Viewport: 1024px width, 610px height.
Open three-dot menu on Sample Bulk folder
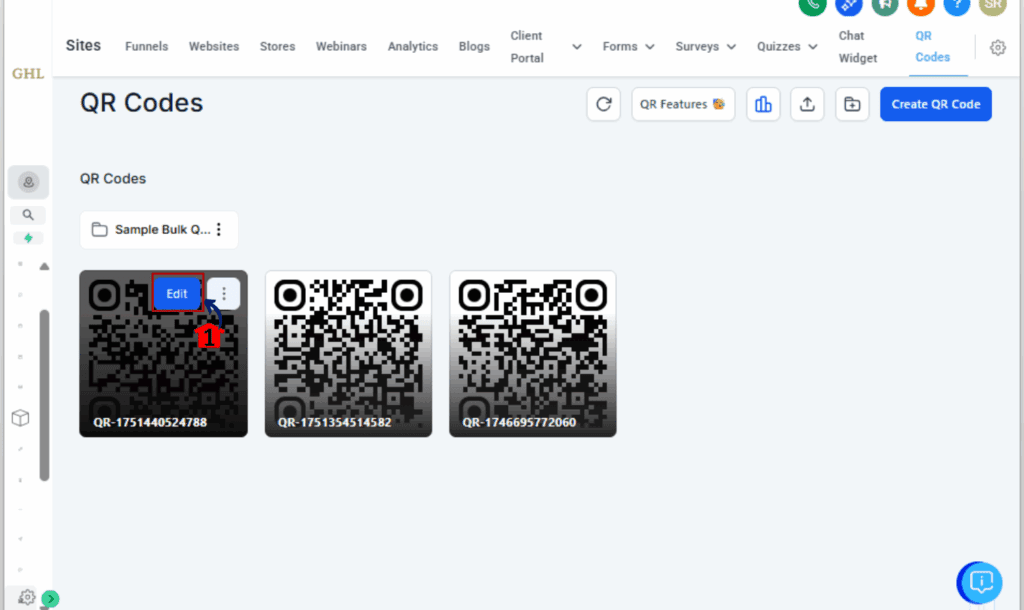pos(219,229)
